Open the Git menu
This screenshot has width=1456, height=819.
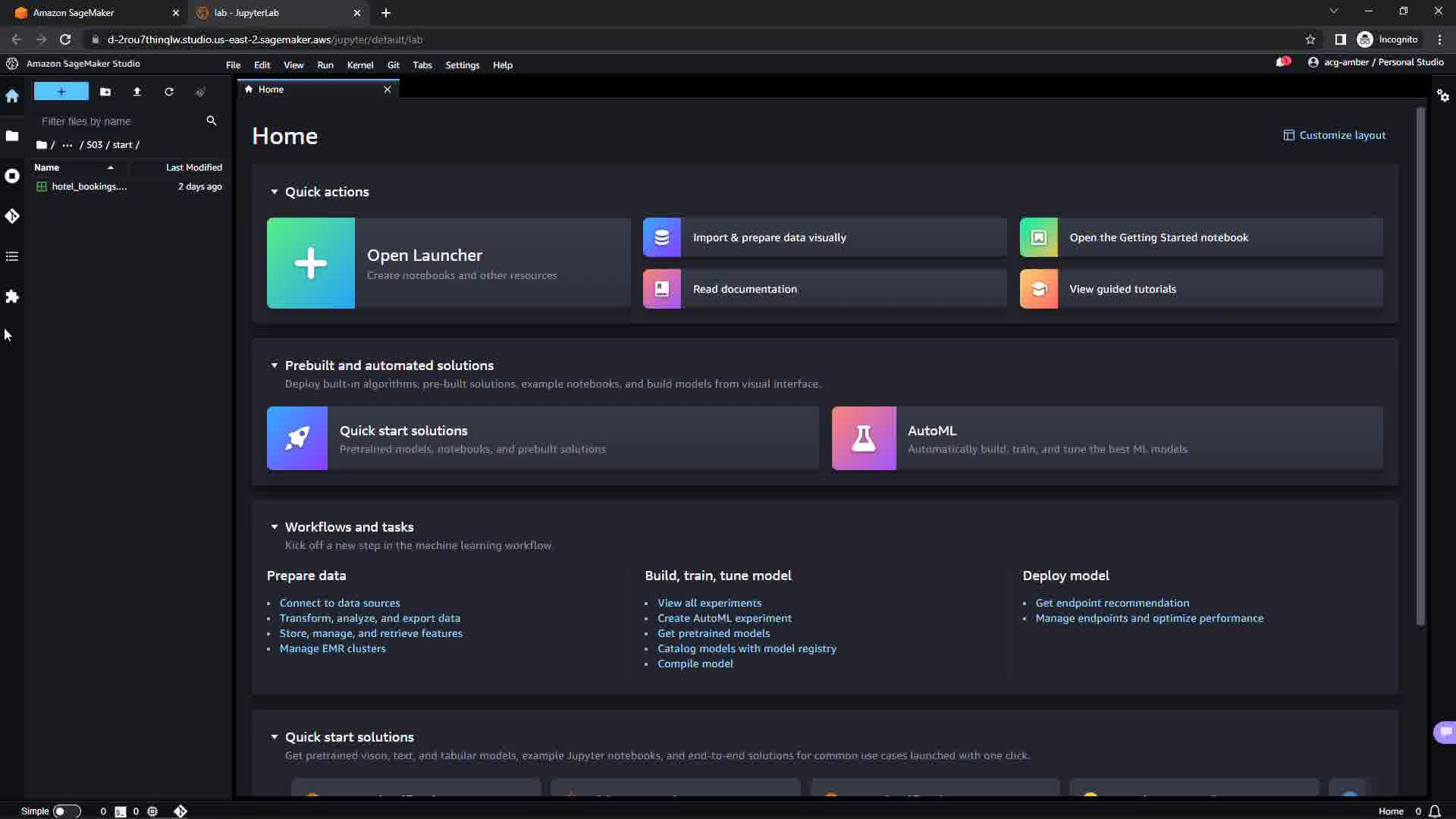click(393, 65)
